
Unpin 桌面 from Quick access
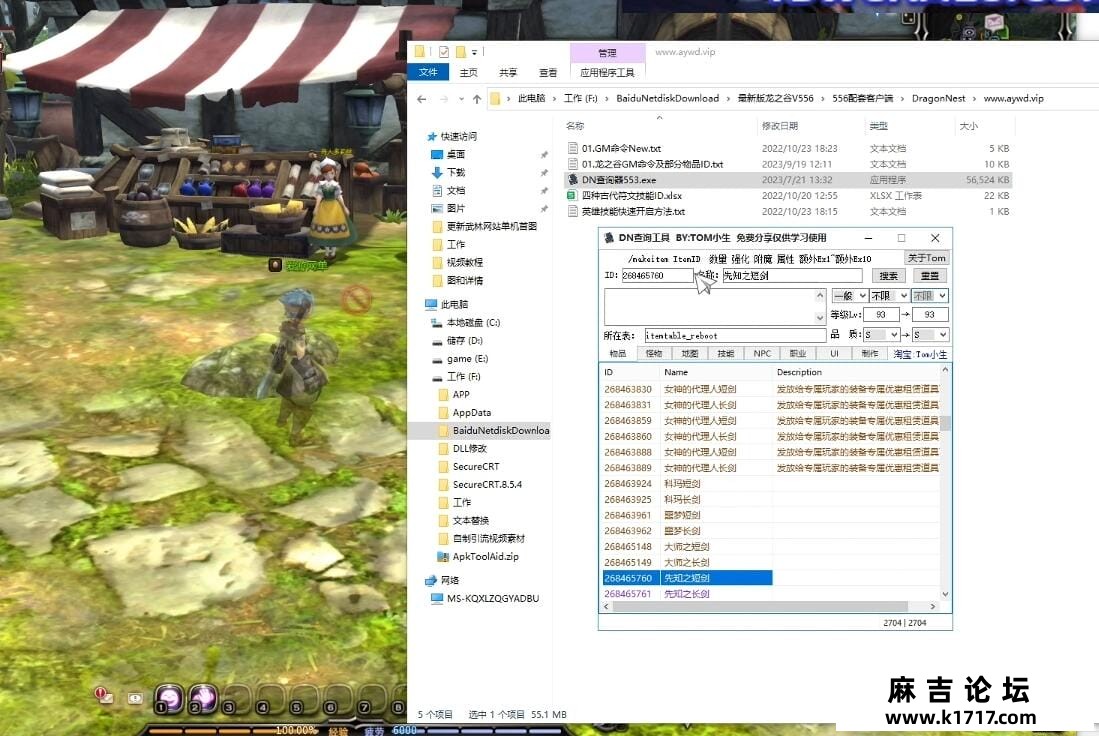(x=544, y=154)
